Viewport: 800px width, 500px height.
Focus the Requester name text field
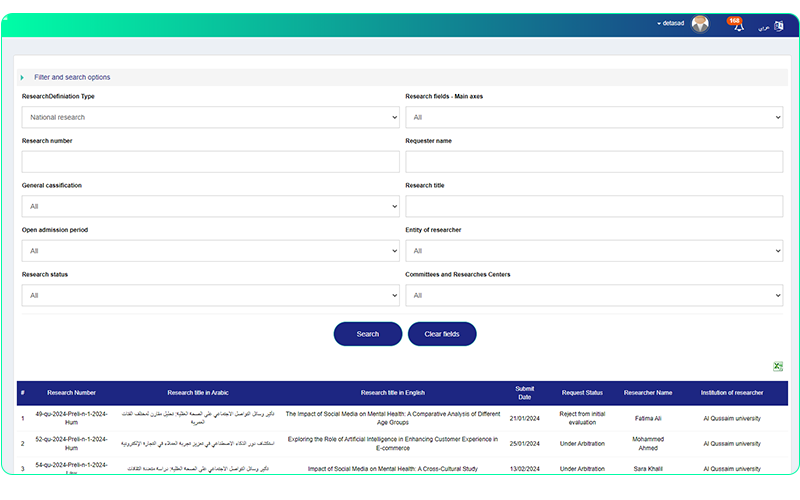[594, 162]
